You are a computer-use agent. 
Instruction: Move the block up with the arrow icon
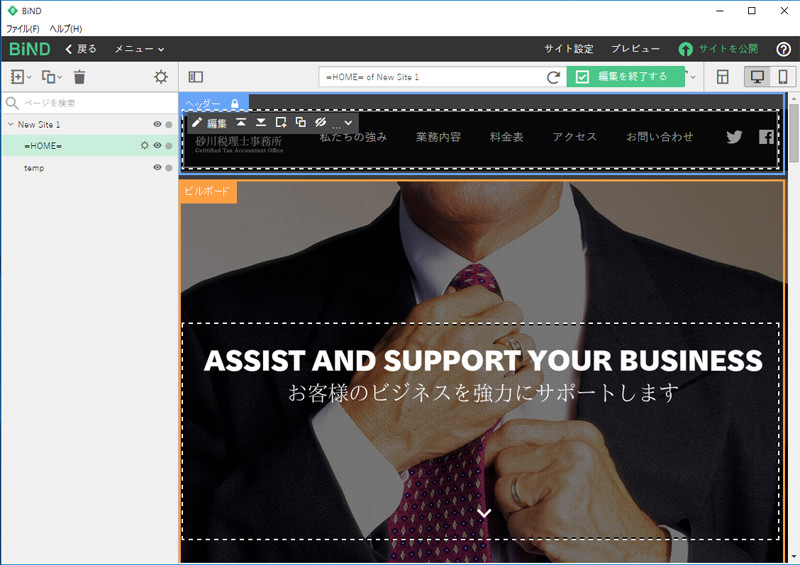pos(241,122)
